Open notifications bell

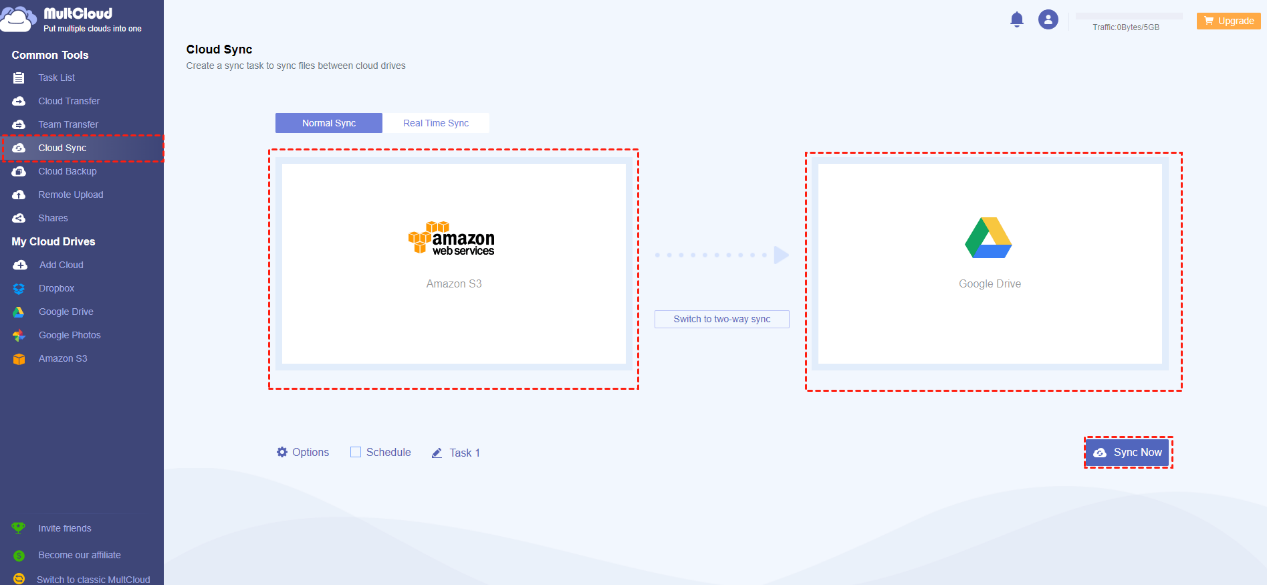[1017, 19]
